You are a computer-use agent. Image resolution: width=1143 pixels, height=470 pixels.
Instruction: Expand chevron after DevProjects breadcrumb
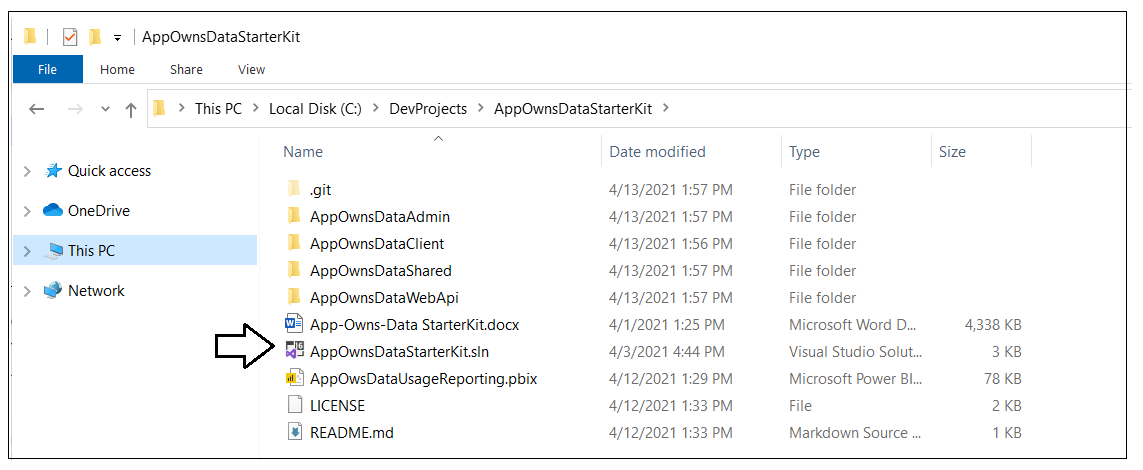coord(480,109)
